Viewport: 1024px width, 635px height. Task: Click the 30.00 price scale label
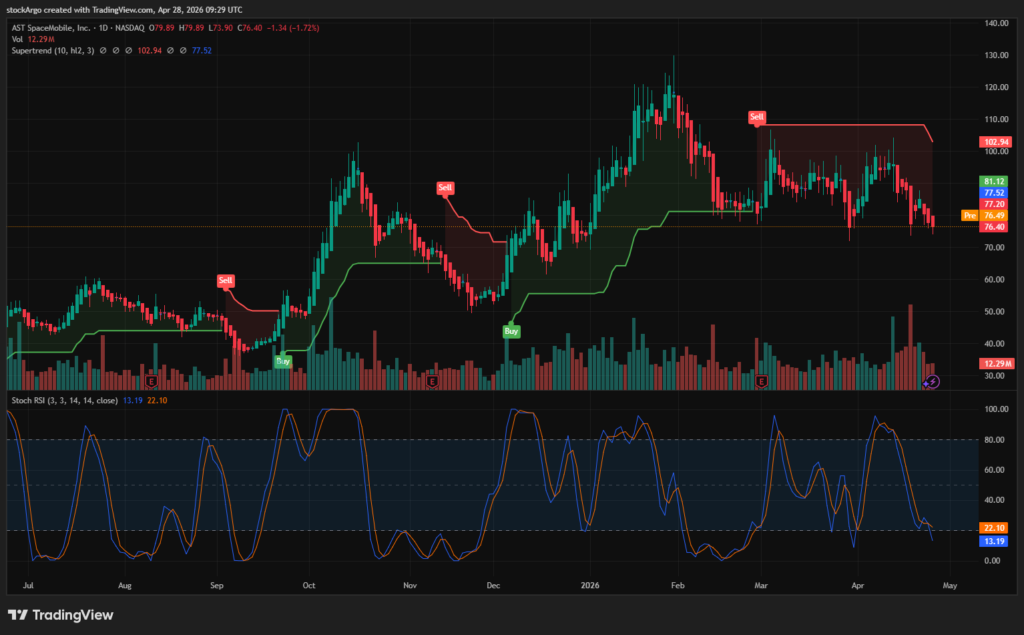point(994,376)
